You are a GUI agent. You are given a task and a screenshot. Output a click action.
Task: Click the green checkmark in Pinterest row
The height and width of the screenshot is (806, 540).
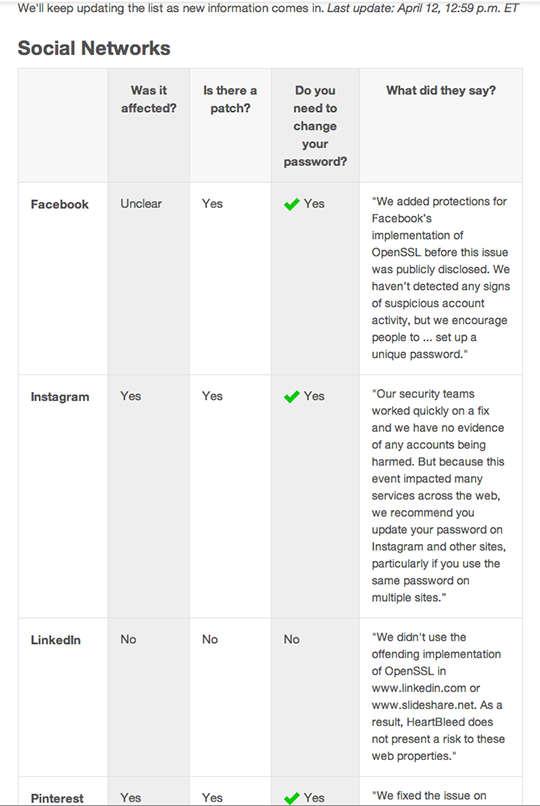pyautogui.click(x=291, y=798)
